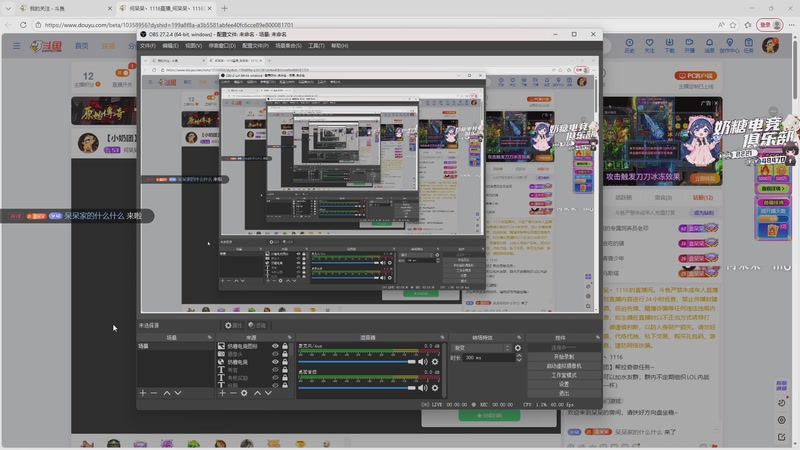Mute the 桌面音频 speaker icon
Viewport: 800px width, 450px height.
pos(423,388)
